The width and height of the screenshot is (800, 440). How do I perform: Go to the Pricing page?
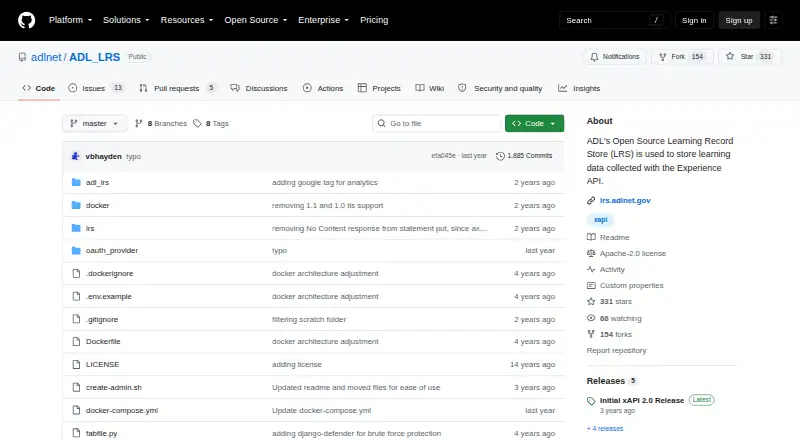coord(374,20)
